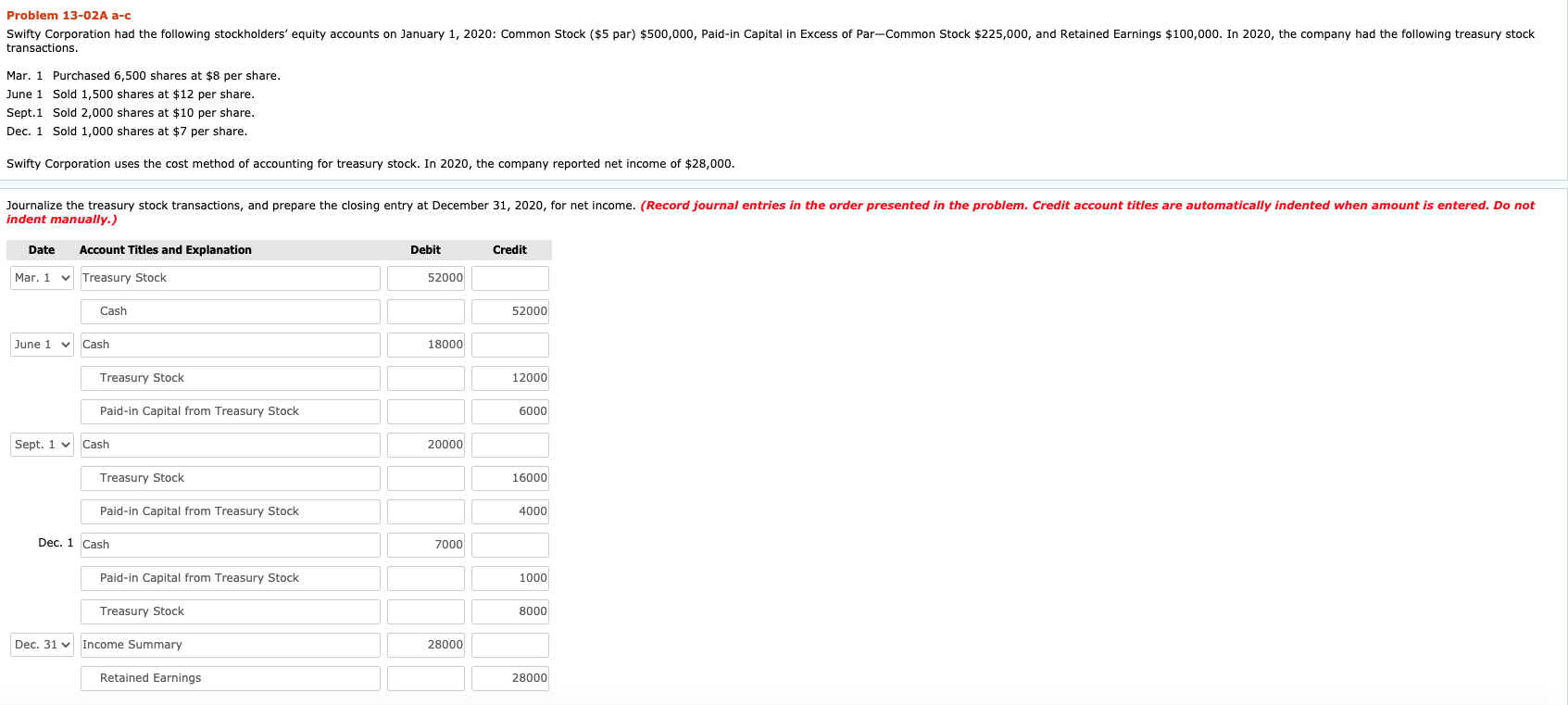
Task: Click the credit field showing 4000
Action: pos(510,511)
